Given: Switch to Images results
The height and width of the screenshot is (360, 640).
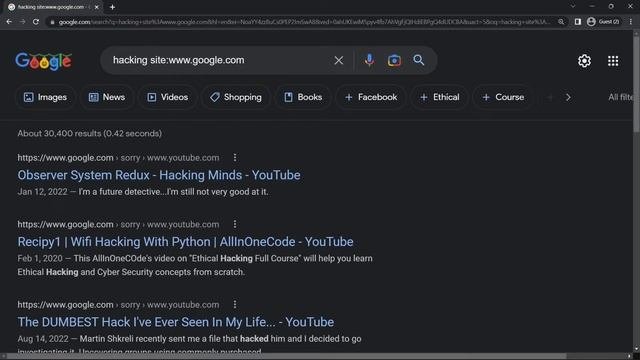Looking at the screenshot, I should [45, 97].
